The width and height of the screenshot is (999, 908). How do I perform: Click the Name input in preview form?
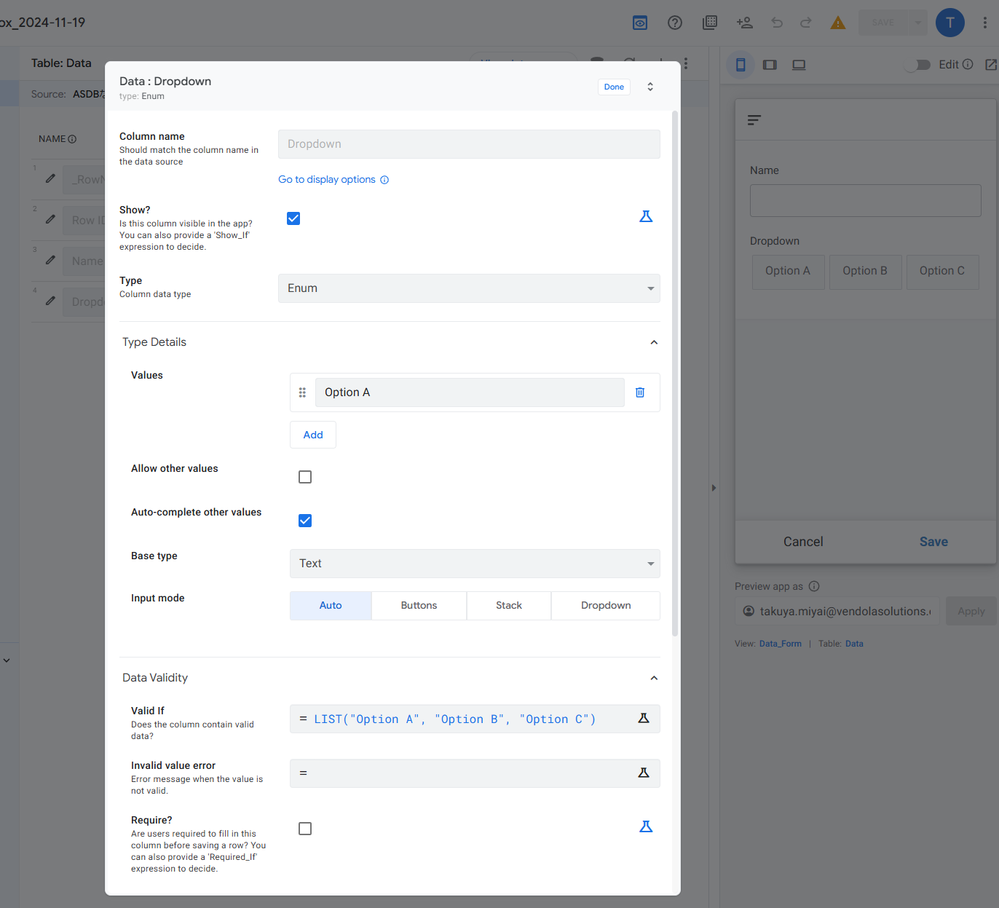click(865, 201)
